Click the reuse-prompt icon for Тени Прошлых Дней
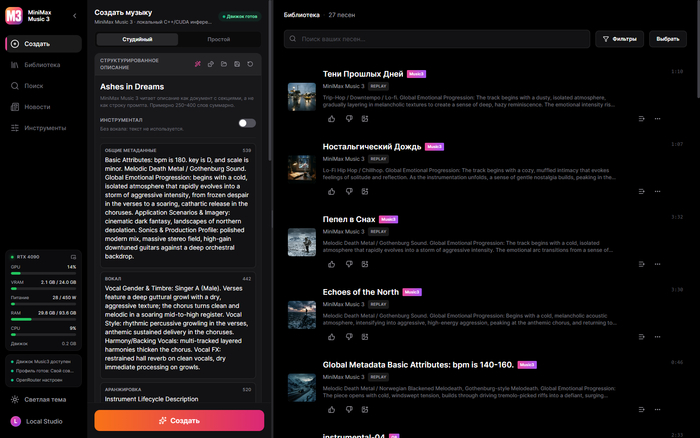700x438 pixels. (365, 119)
